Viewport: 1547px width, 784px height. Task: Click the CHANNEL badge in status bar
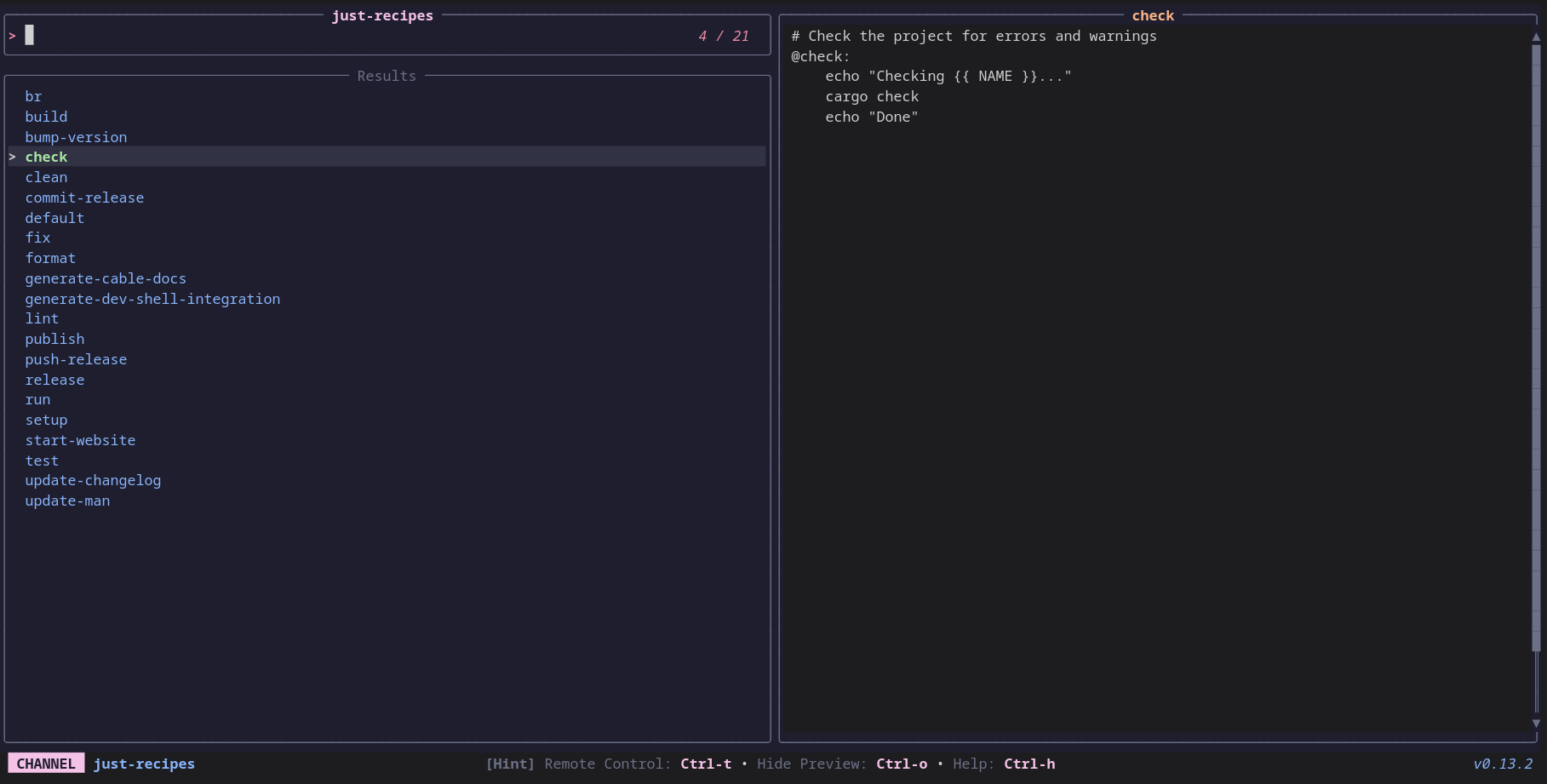46,764
